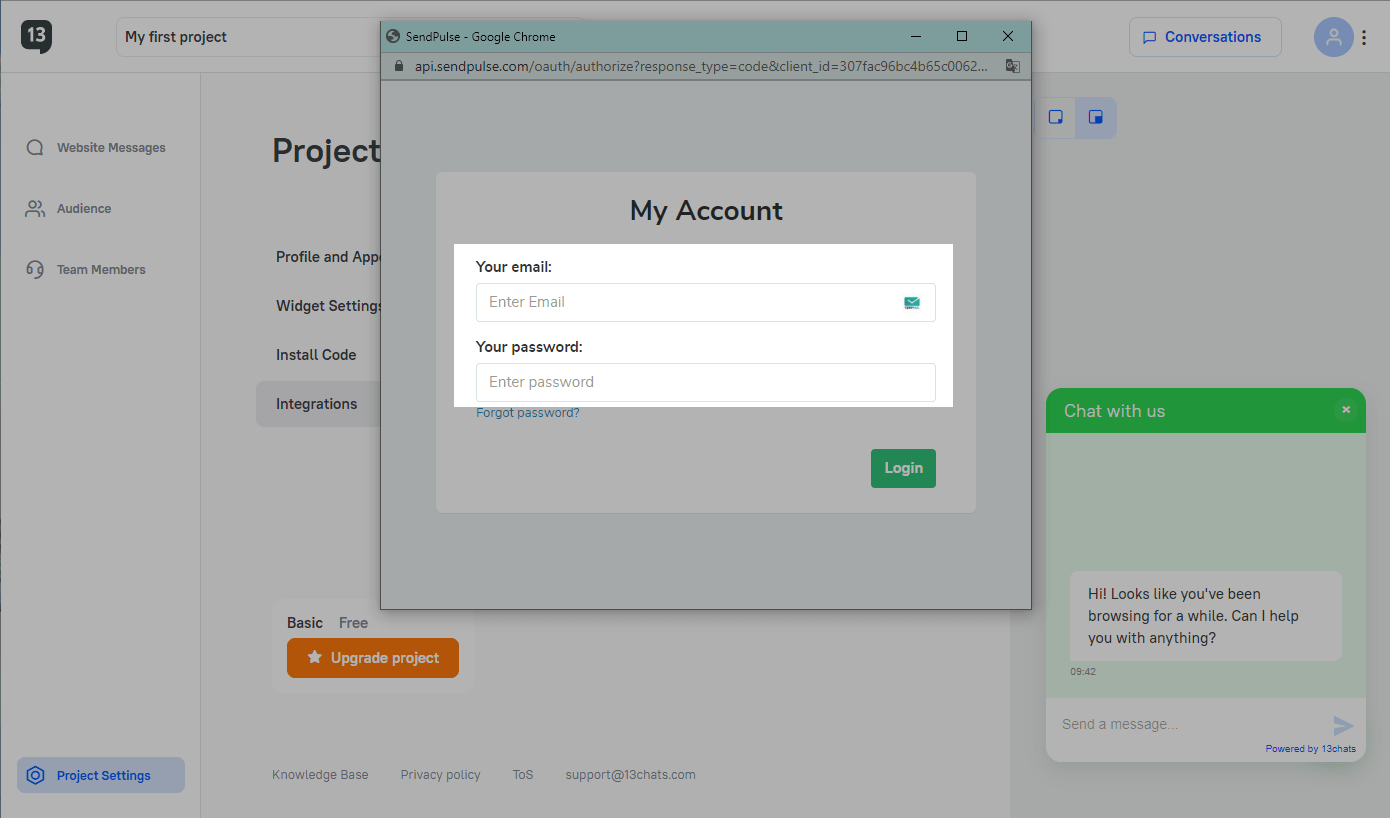Open the Knowledge Base footer link
The width and height of the screenshot is (1390, 818).
[320, 775]
